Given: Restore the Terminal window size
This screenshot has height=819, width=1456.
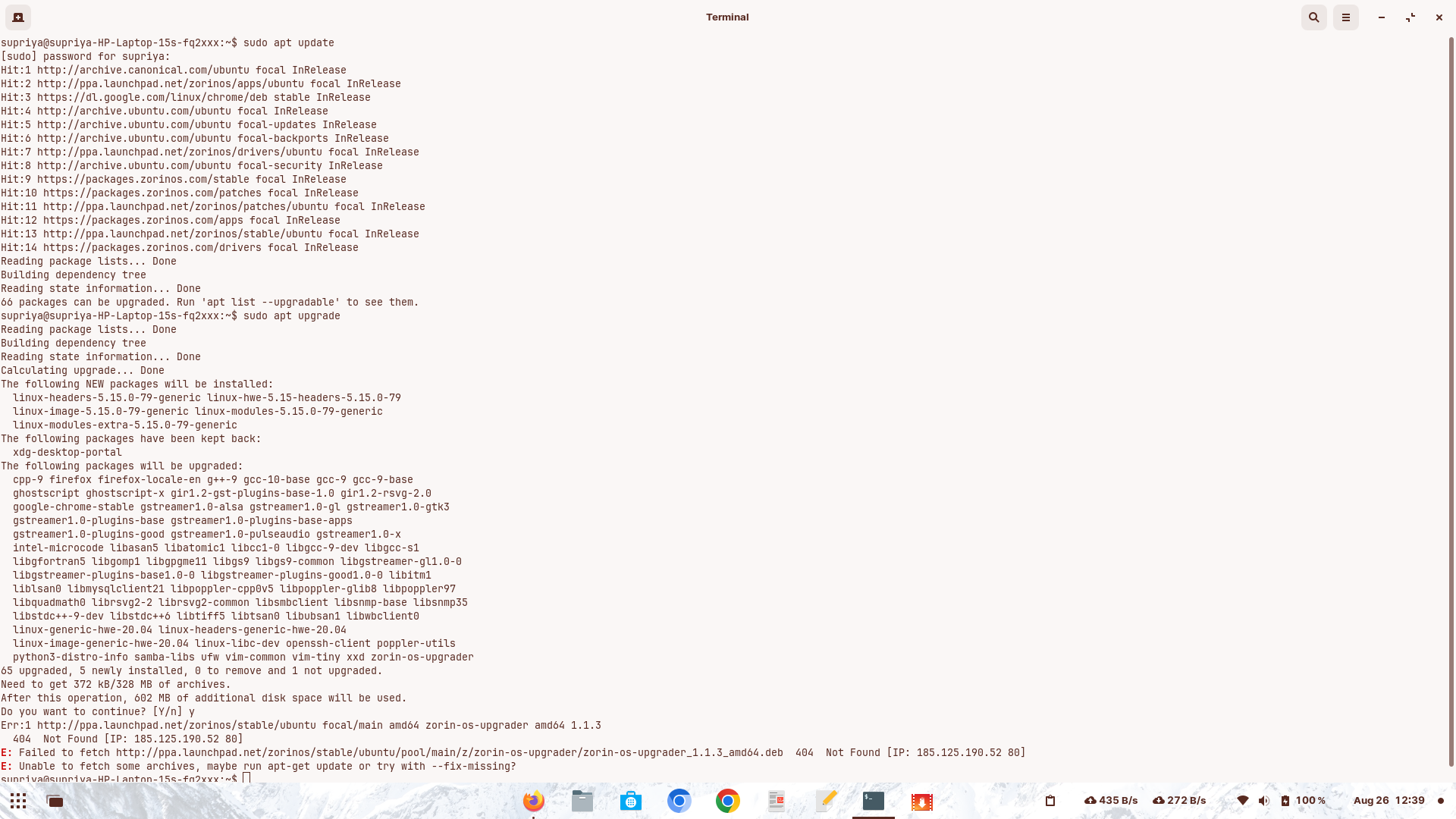Looking at the screenshot, I should (x=1410, y=17).
